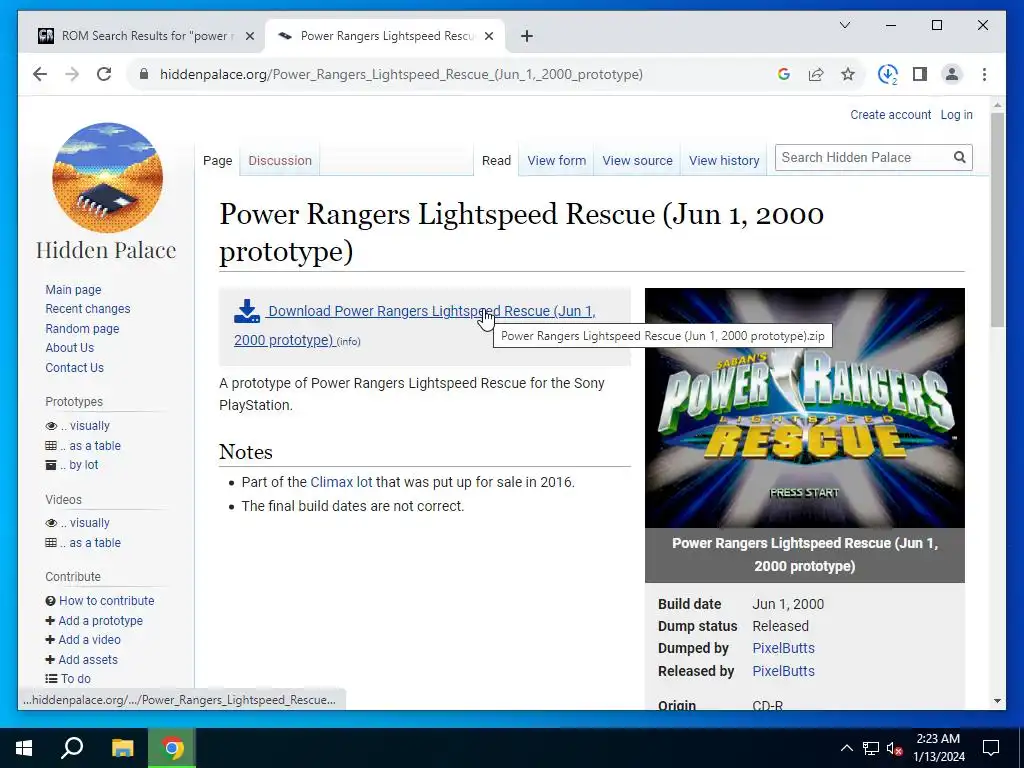Click the scrollbar down arrow

(997, 701)
